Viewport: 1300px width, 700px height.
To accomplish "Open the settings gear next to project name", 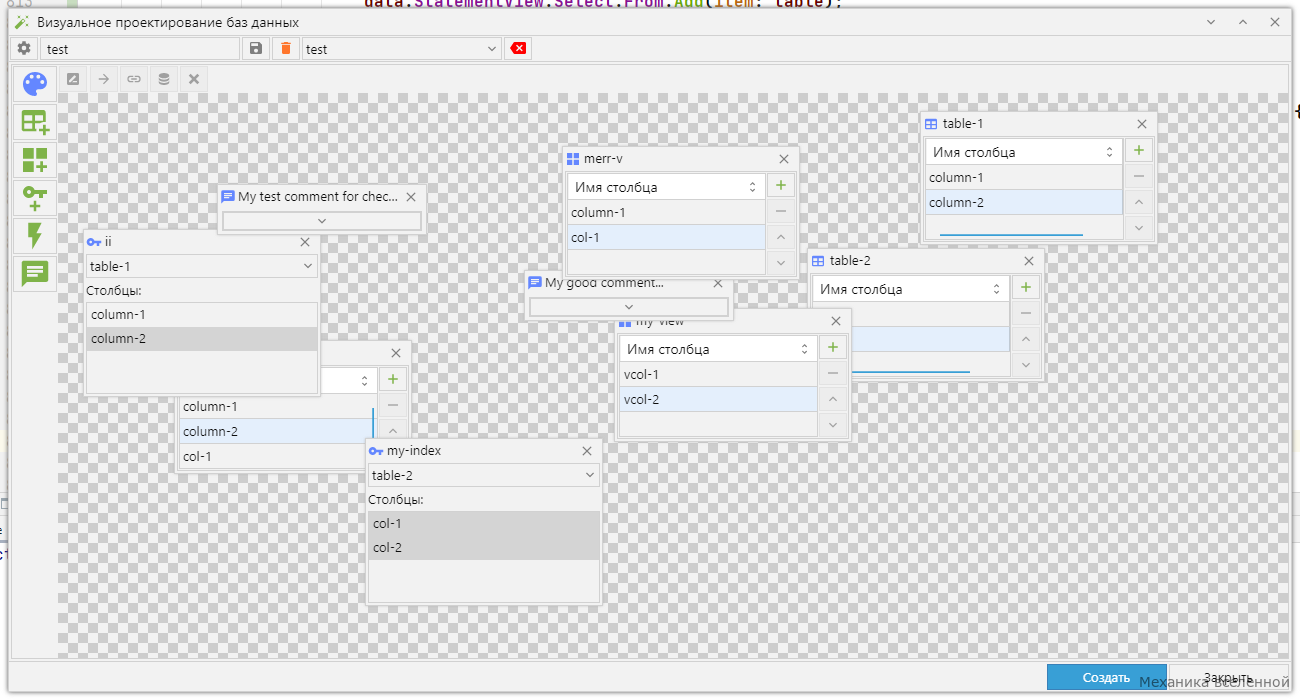I will tap(25, 48).
